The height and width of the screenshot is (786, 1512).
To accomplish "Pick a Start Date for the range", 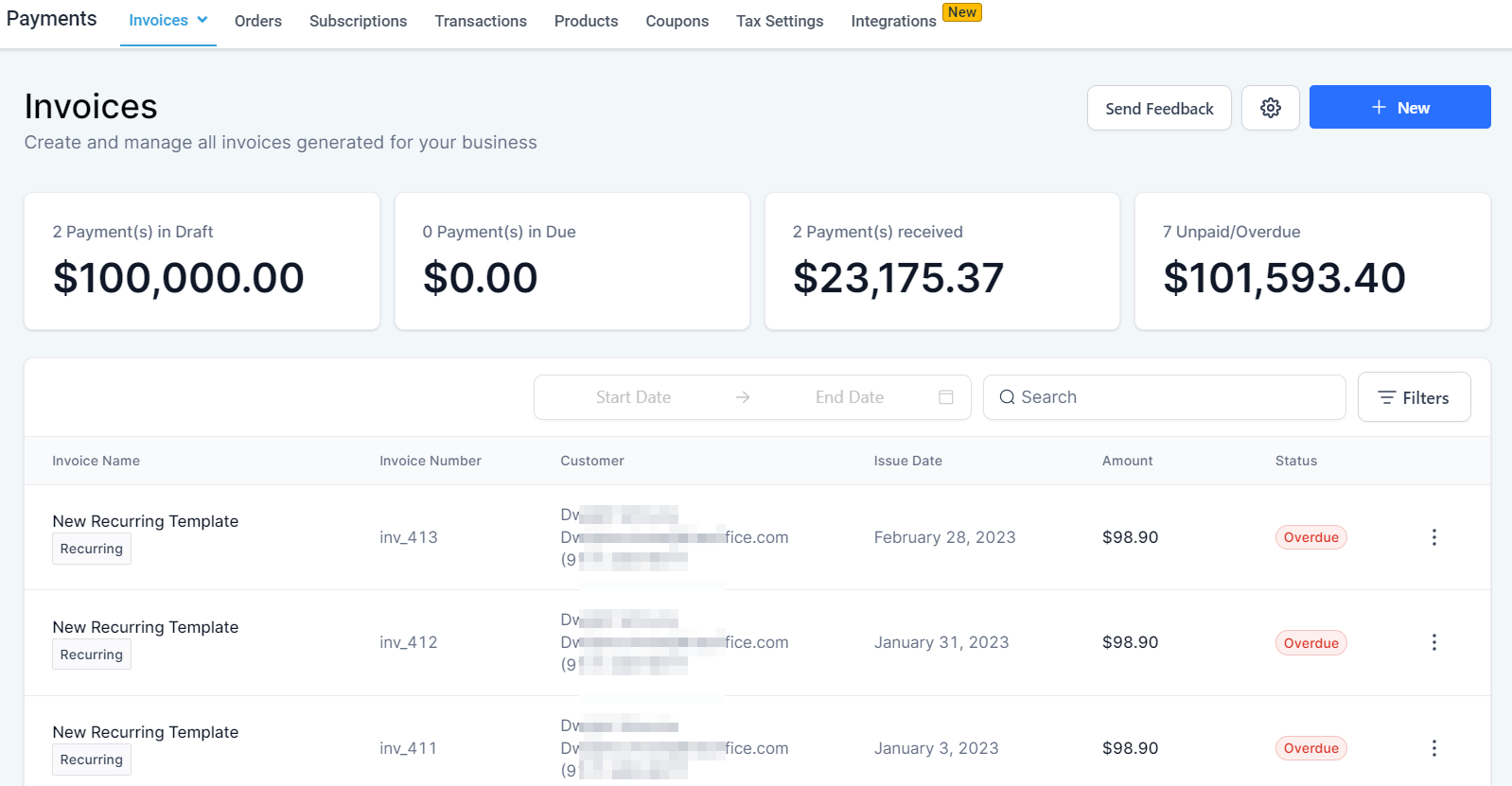I will [633, 397].
